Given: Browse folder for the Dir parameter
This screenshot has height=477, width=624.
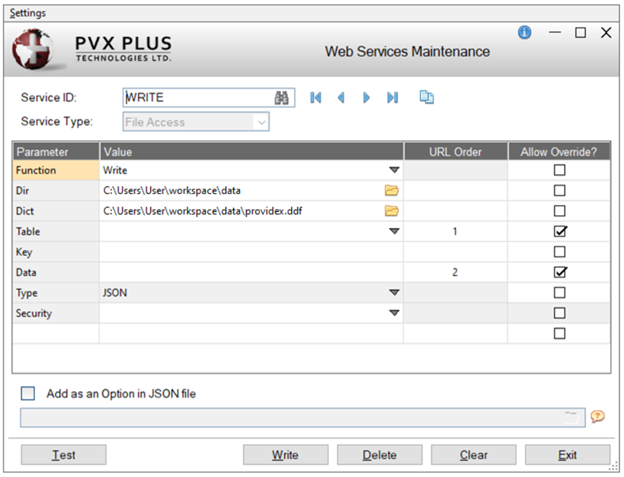Looking at the screenshot, I should coord(392,190).
